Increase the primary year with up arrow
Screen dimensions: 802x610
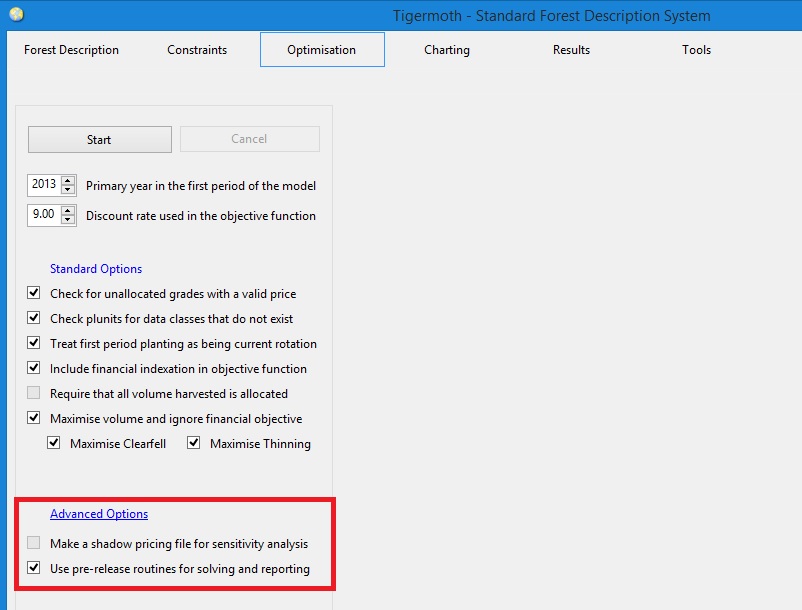click(68, 180)
